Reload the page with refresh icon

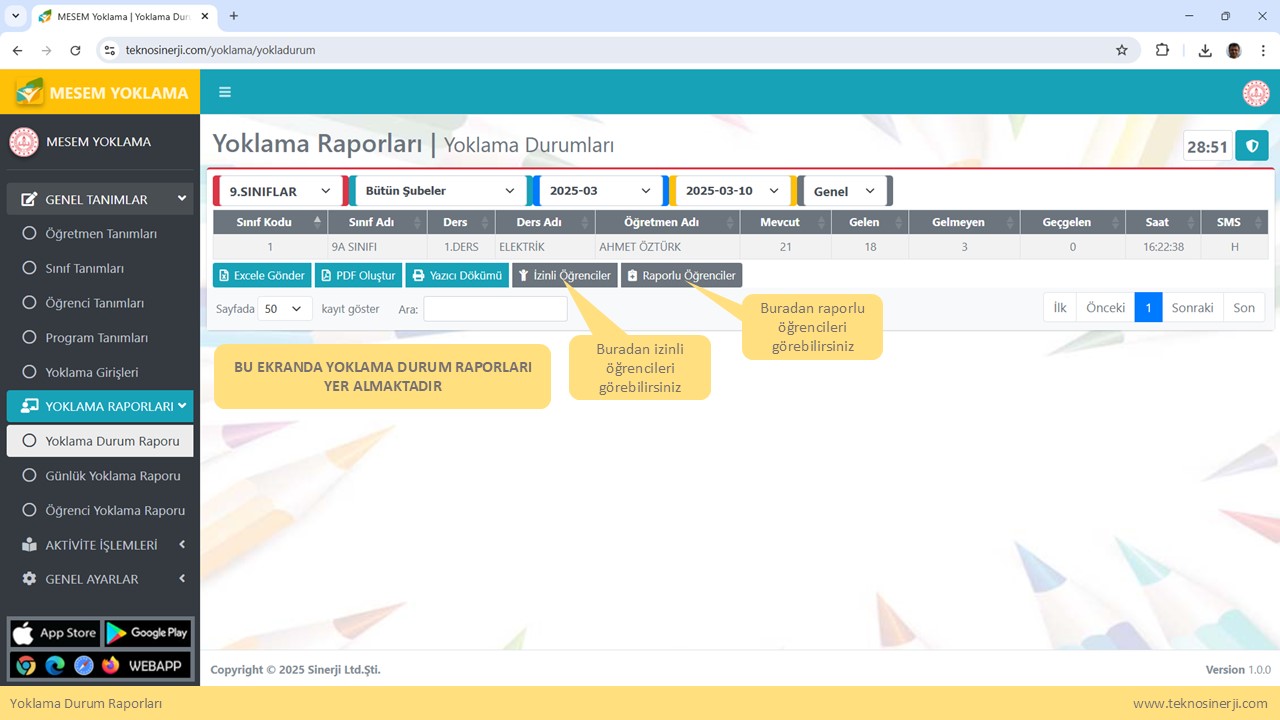pyautogui.click(x=75, y=50)
